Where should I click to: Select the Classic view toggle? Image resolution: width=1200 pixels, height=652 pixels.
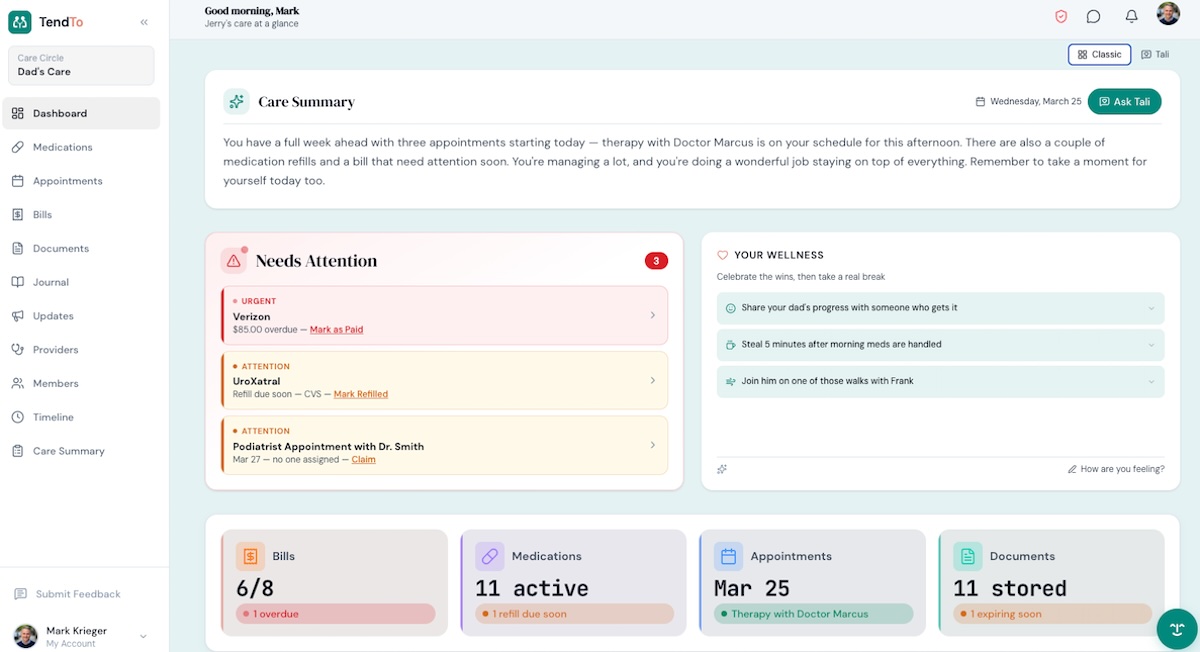(1099, 54)
